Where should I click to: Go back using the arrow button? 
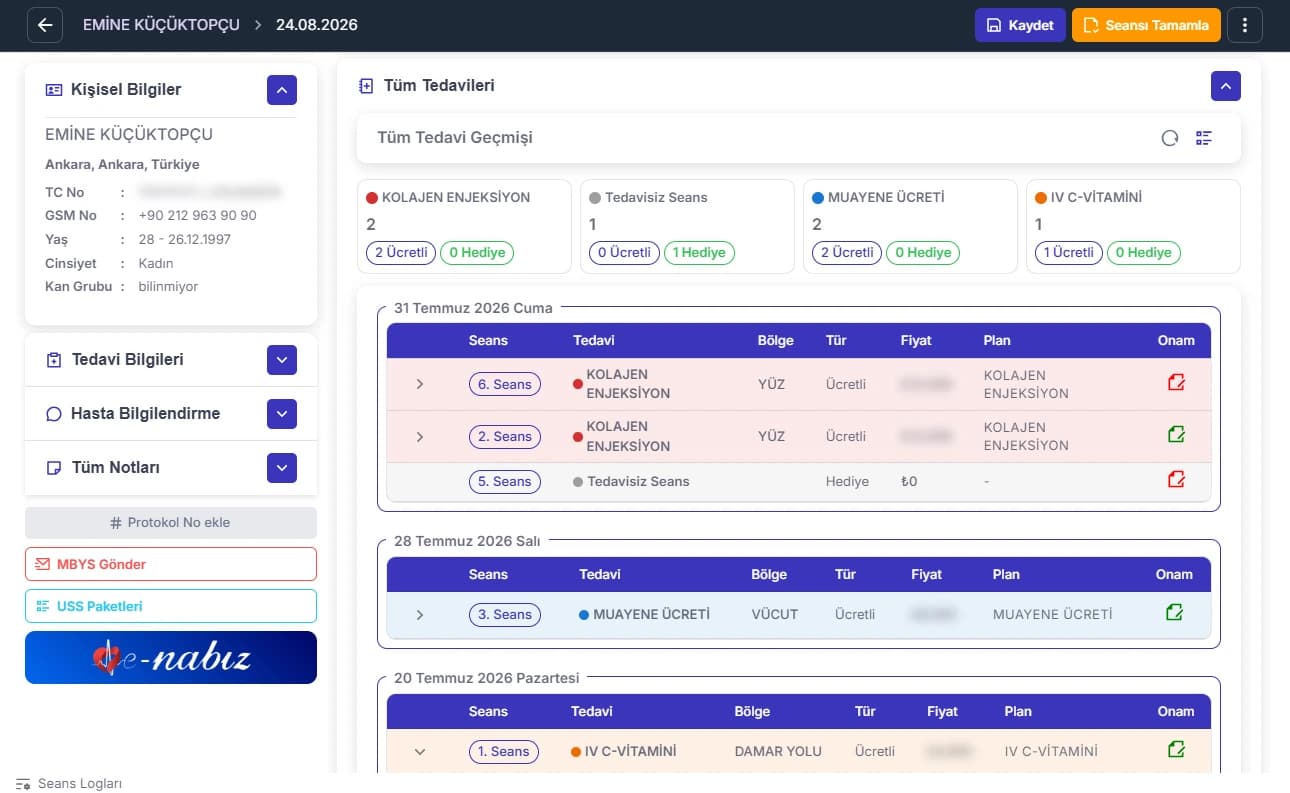coord(45,25)
